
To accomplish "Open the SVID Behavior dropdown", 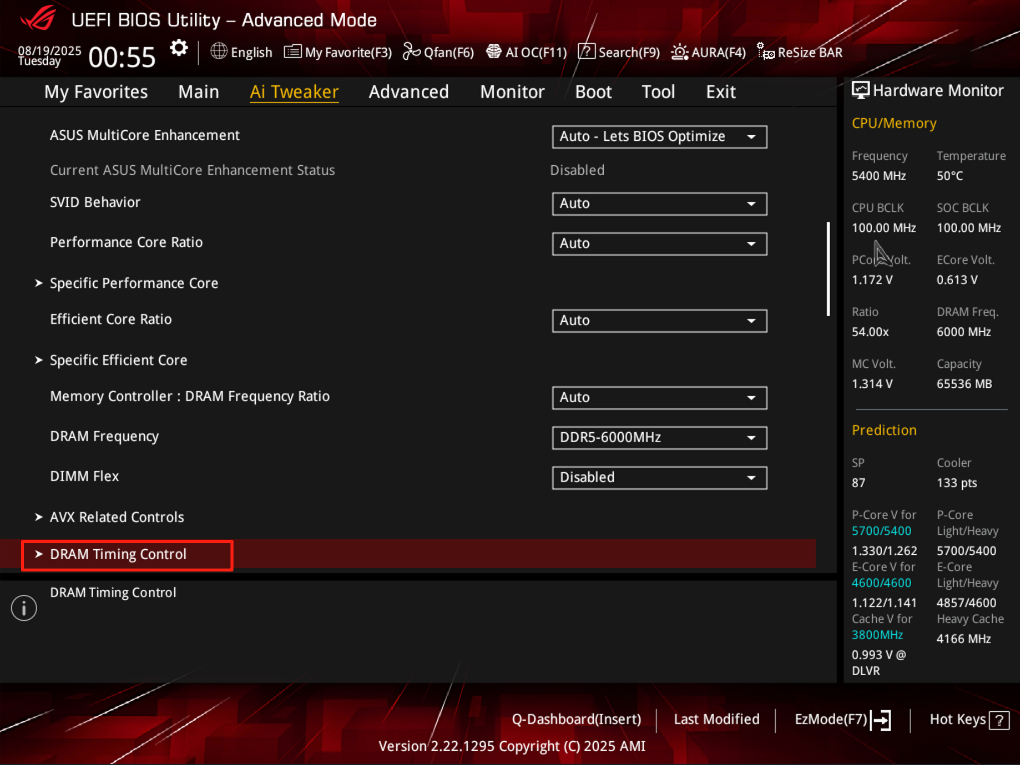I will [x=660, y=204].
